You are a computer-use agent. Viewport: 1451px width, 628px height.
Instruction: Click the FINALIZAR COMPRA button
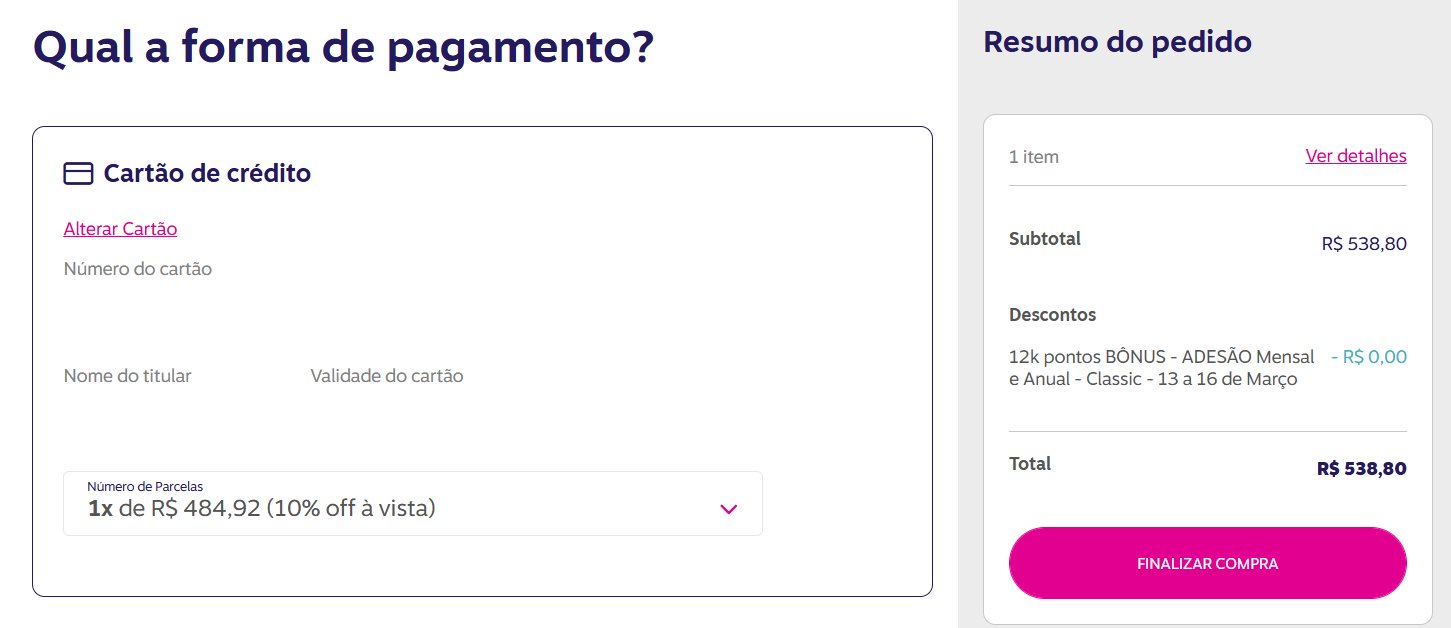point(1207,563)
